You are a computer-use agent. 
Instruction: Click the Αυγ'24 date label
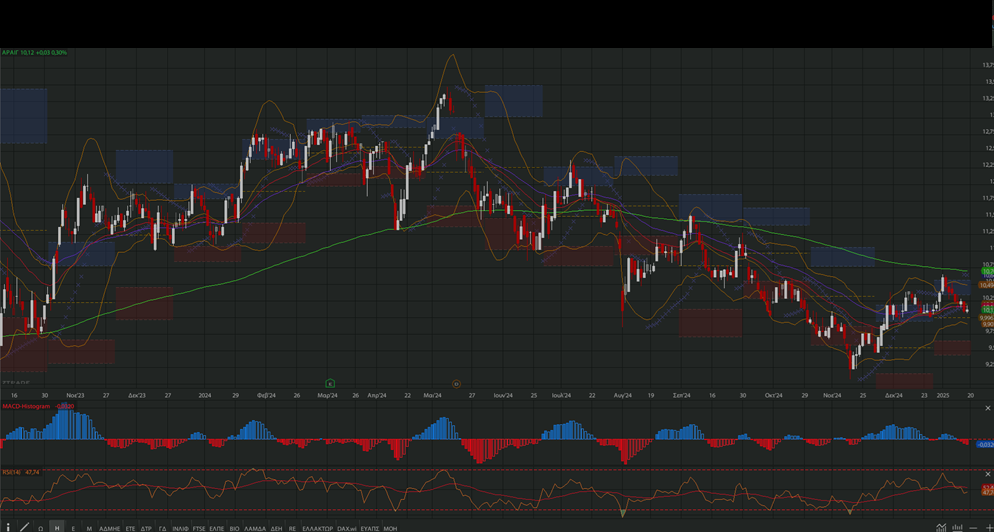pyautogui.click(x=623, y=395)
